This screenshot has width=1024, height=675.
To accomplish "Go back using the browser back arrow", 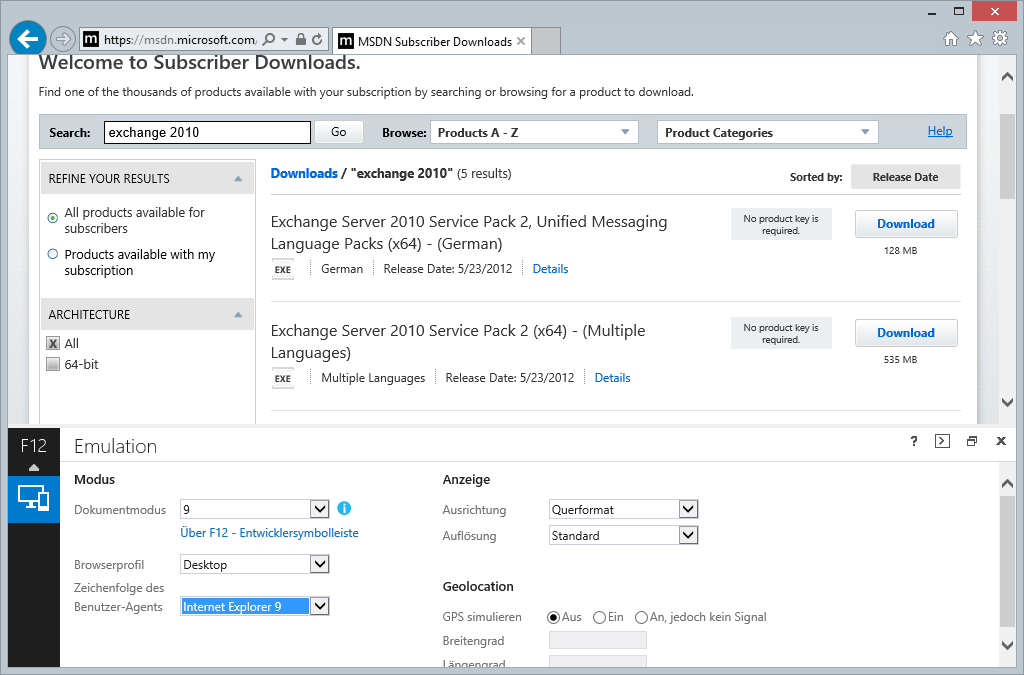I will (27, 39).
